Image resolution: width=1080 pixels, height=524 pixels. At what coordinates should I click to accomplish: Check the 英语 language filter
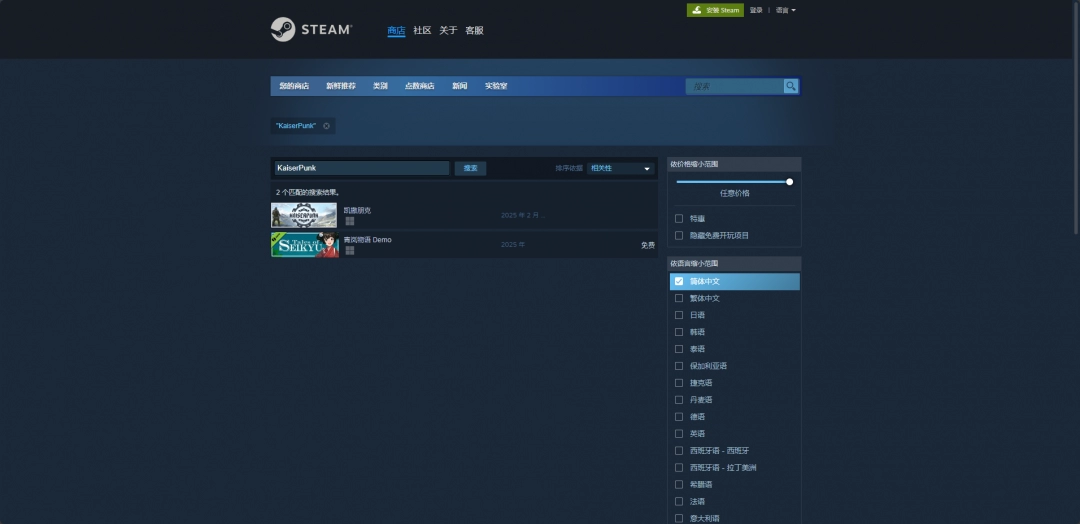679,434
